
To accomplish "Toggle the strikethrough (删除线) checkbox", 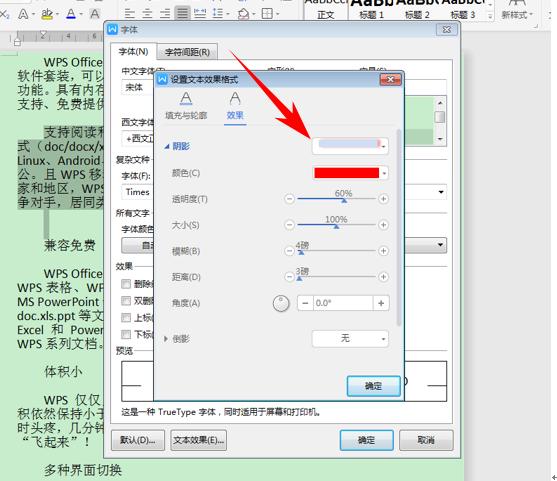I will (x=126, y=284).
